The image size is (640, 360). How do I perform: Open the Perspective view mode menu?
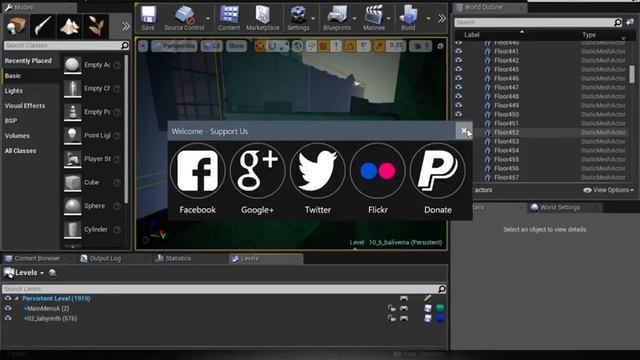tap(174, 46)
